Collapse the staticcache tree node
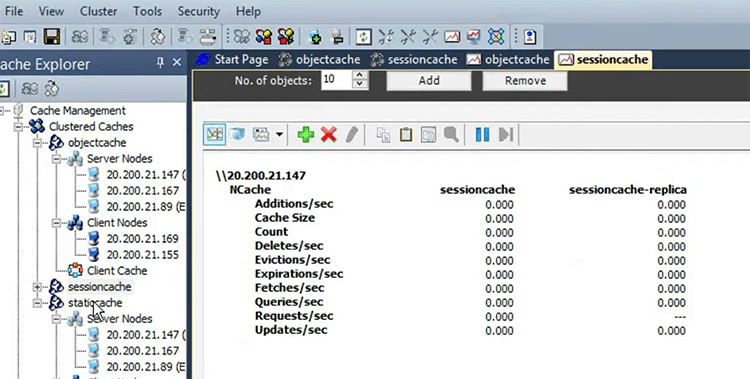 point(37,303)
